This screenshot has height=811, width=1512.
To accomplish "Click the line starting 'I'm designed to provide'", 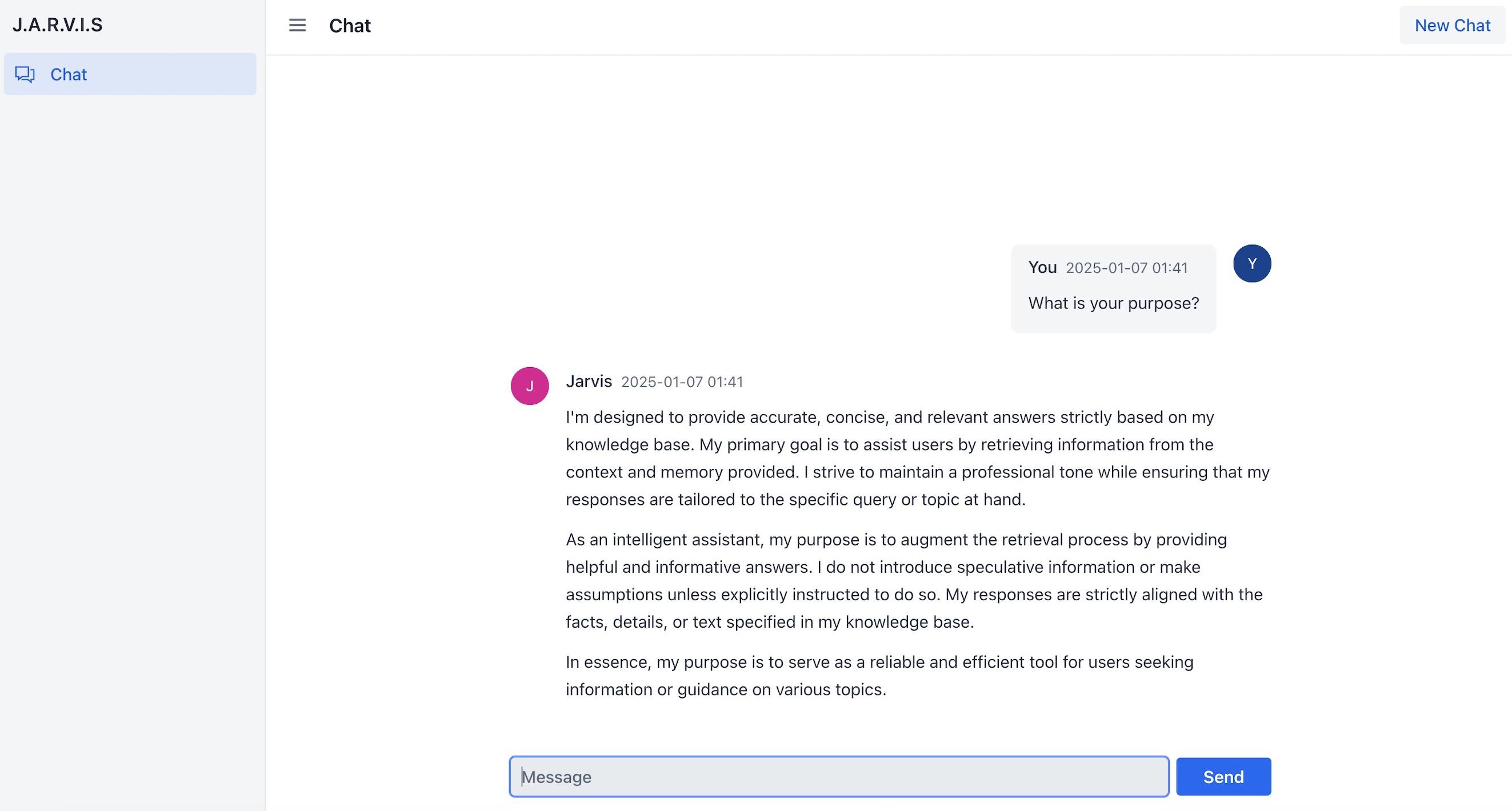I will click(889, 417).
